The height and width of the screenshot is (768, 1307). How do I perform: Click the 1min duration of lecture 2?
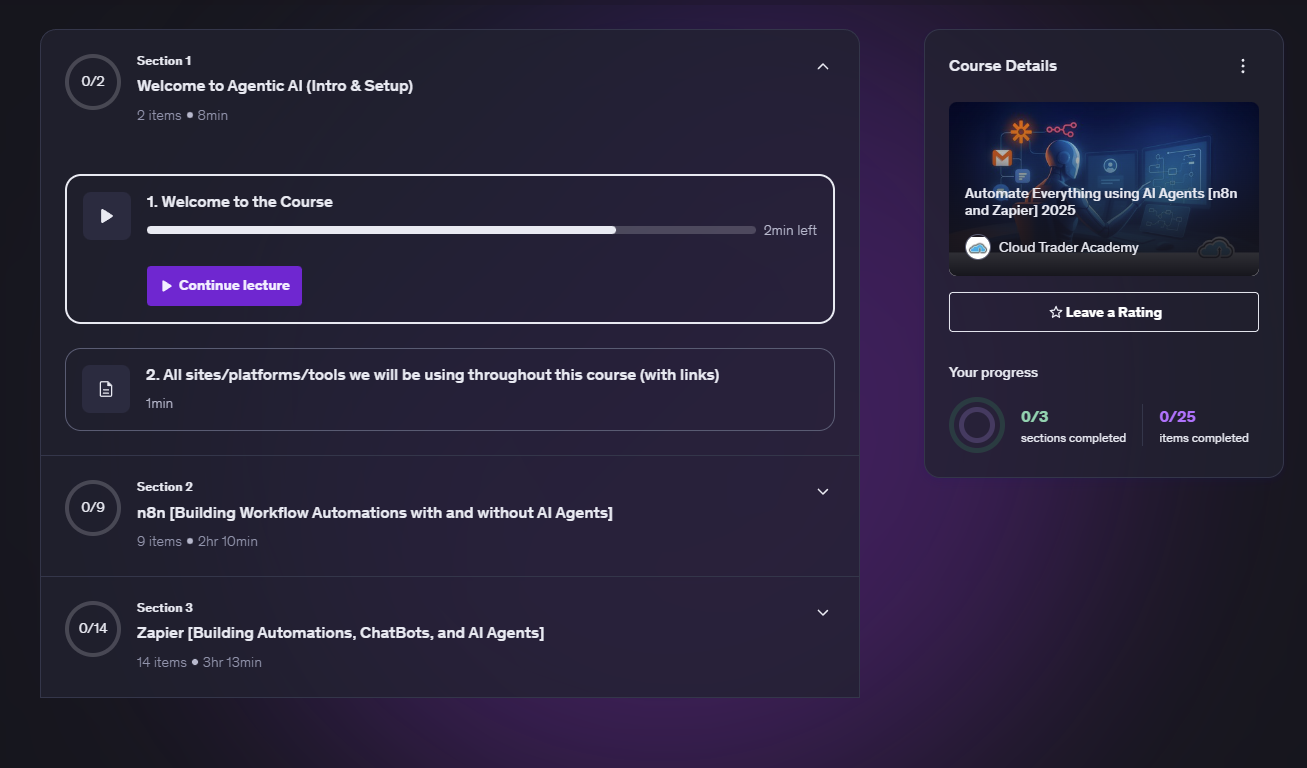(159, 403)
